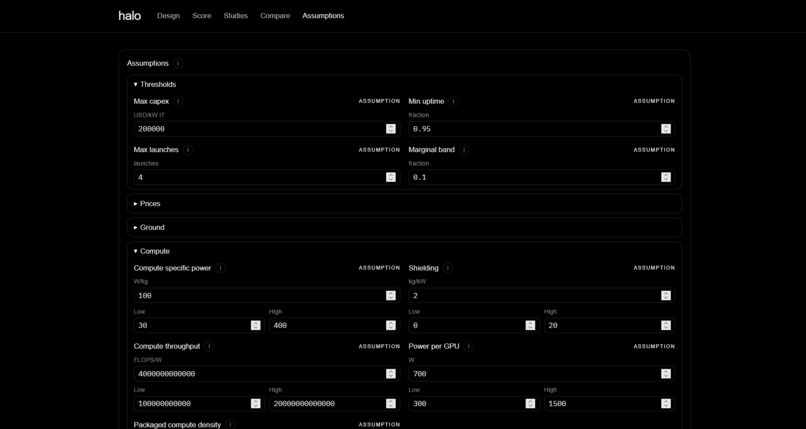This screenshot has height=429, width=806.
Task: Use the Compute specific power stepper
Action: pyautogui.click(x=391, y=295)
